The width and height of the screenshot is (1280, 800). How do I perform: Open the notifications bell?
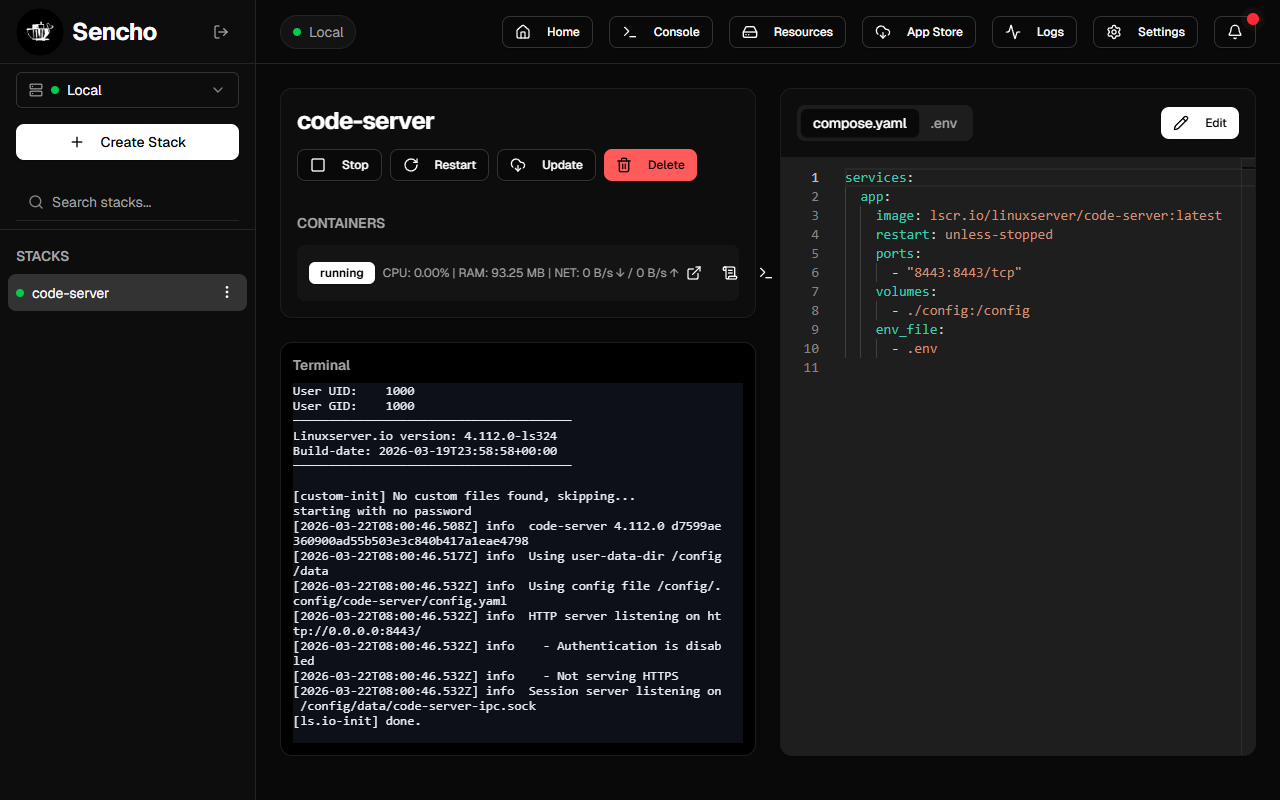coord(1235,32)
